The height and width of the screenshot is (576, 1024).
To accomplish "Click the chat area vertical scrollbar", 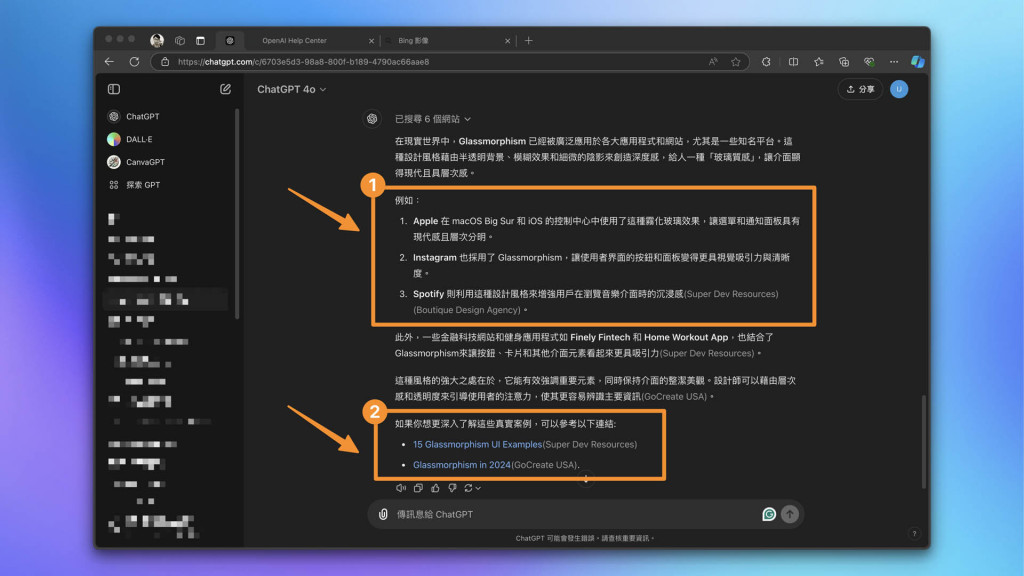I will [923, 441].
